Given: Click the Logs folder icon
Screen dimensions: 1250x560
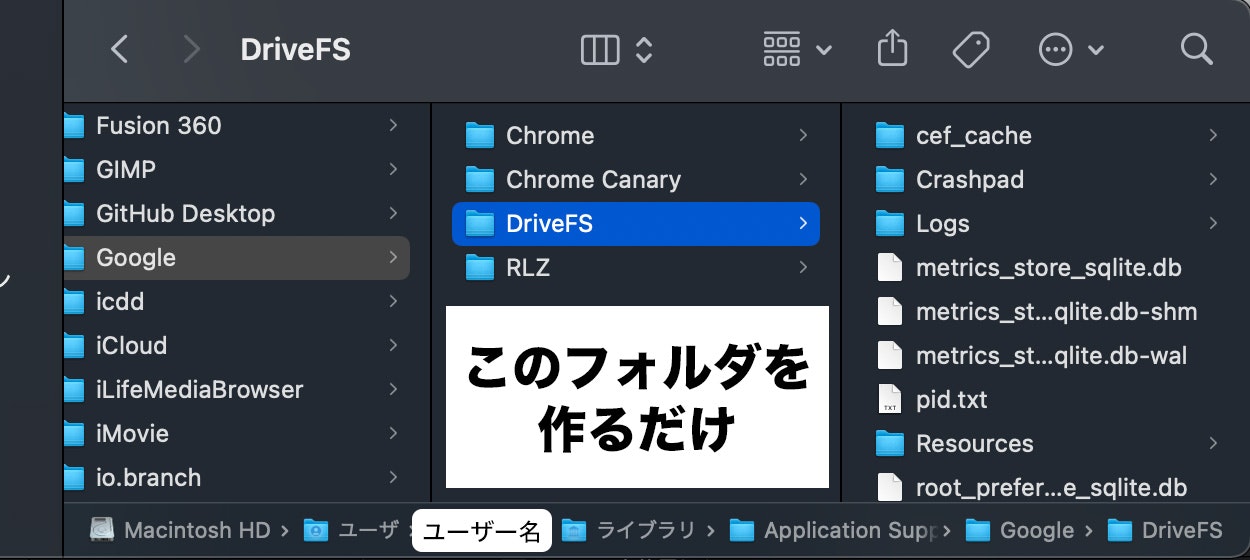Looking at the screenshot, I should (x=890, y=223).
